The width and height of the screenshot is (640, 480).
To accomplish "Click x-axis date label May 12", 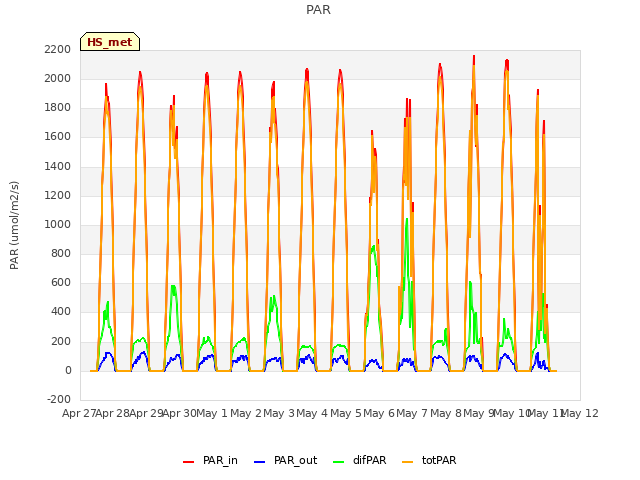I will point(581,413).
